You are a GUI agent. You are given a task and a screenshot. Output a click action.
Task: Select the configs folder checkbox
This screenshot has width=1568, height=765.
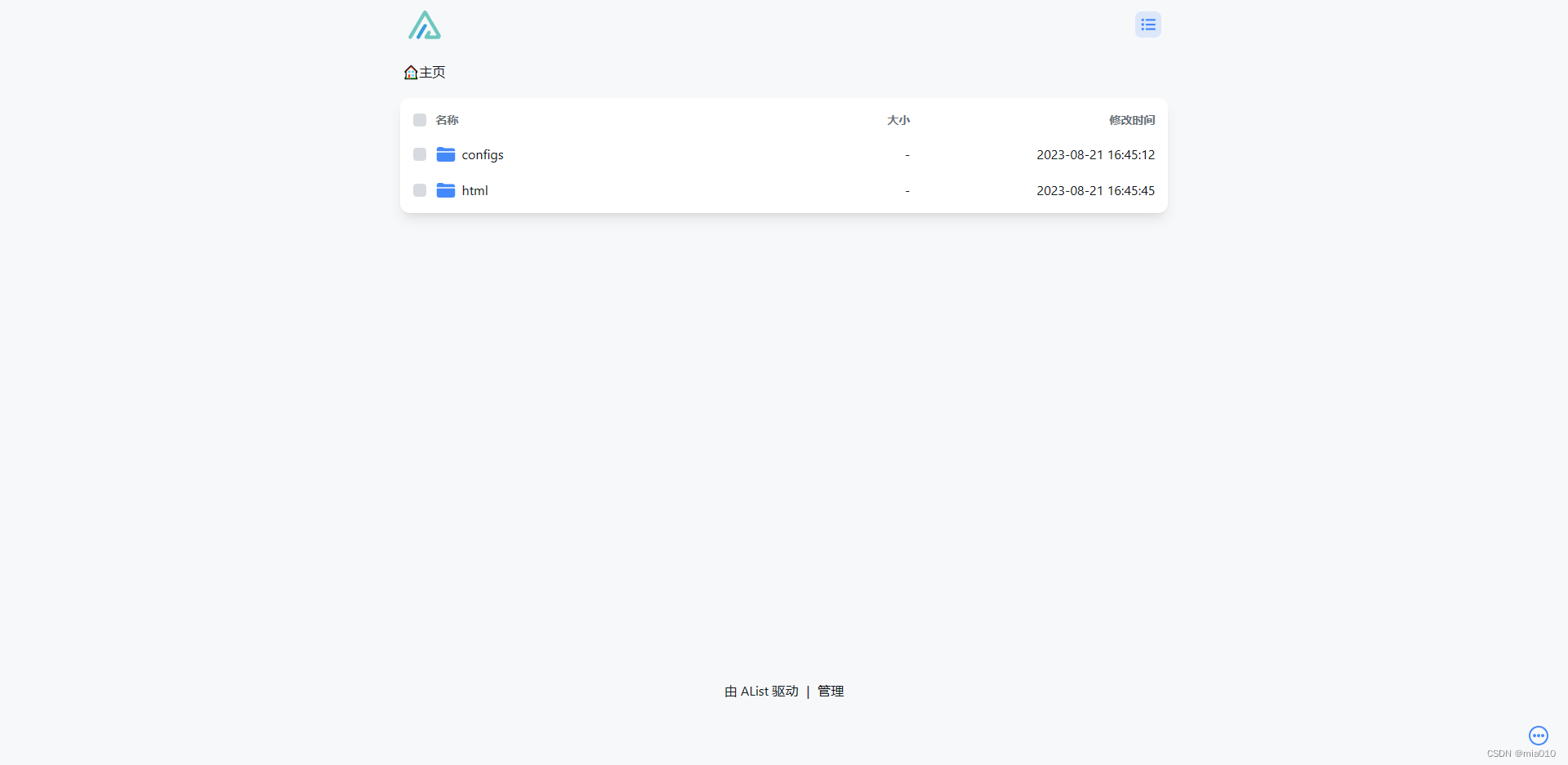[420, 154]
